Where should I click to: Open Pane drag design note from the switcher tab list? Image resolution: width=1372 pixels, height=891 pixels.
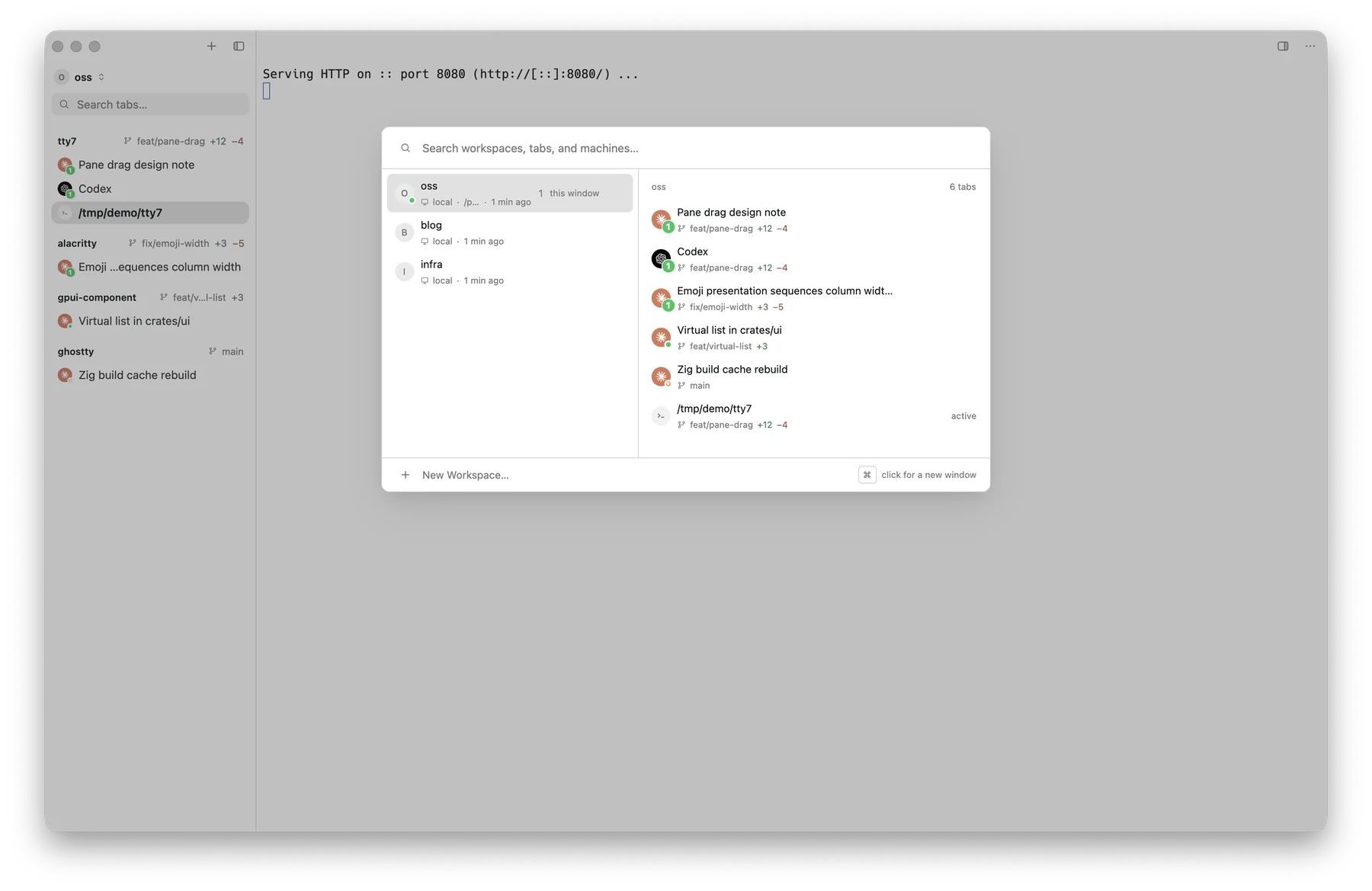click(x=813, y=220)
